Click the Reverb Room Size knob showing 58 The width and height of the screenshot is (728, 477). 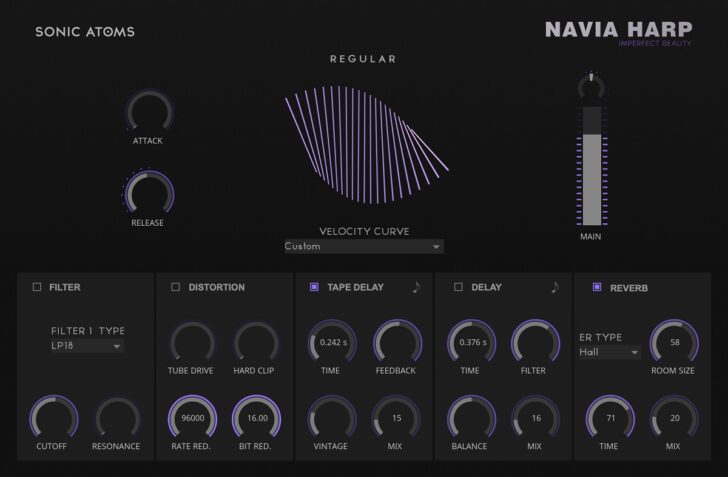(674, 342)
